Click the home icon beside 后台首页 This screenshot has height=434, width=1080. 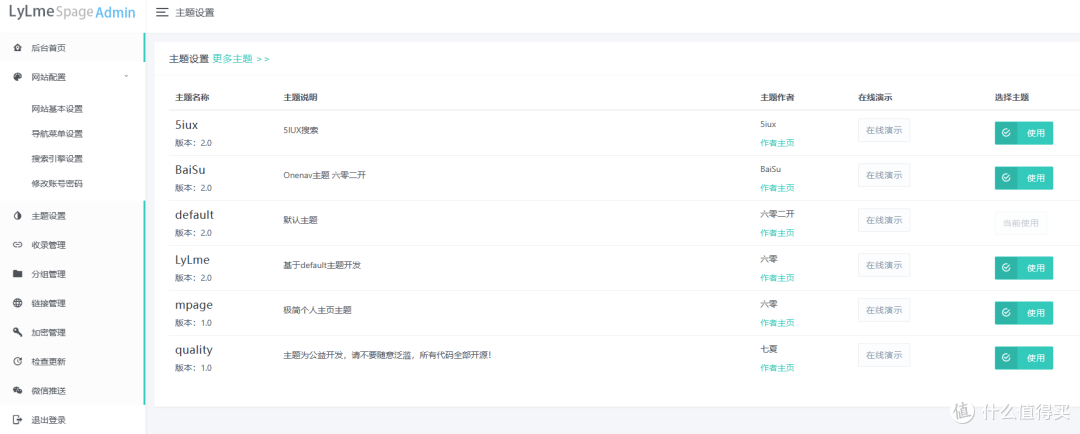pyautogui.click(x=18, y=48)
